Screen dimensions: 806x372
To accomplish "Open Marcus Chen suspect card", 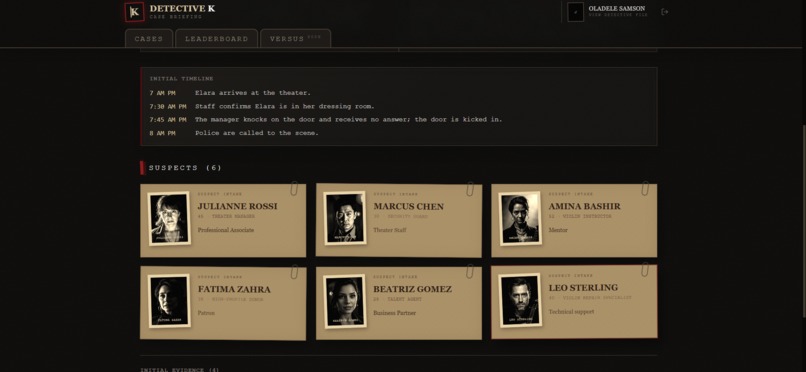I will [399, 220].
